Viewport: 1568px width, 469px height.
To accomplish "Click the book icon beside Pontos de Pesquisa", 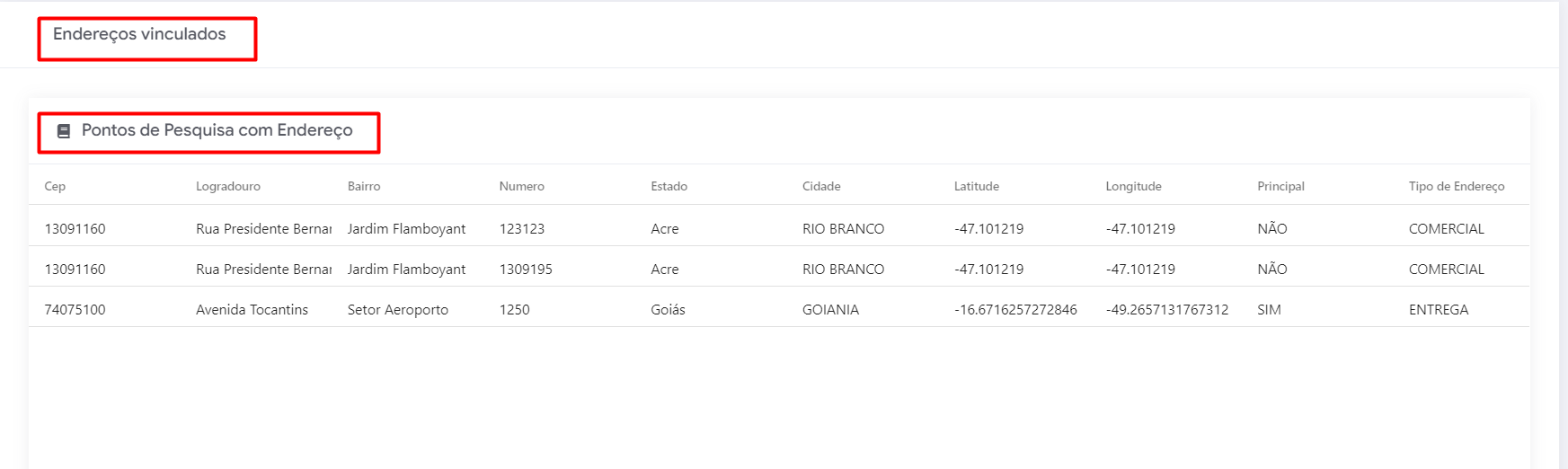I will tap(64, 131).
